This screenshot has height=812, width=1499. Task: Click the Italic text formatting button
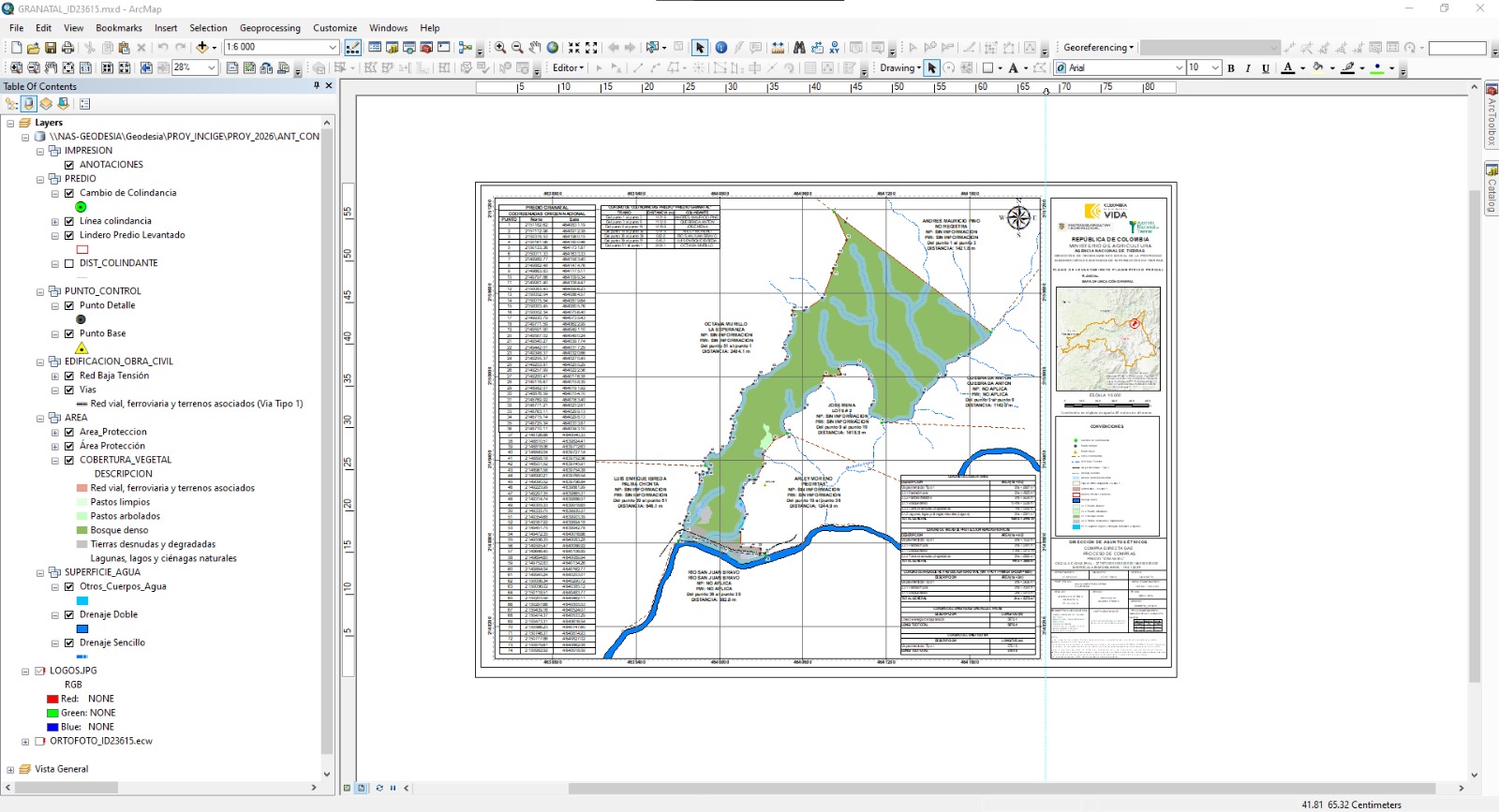click(x=1248, y=67)
